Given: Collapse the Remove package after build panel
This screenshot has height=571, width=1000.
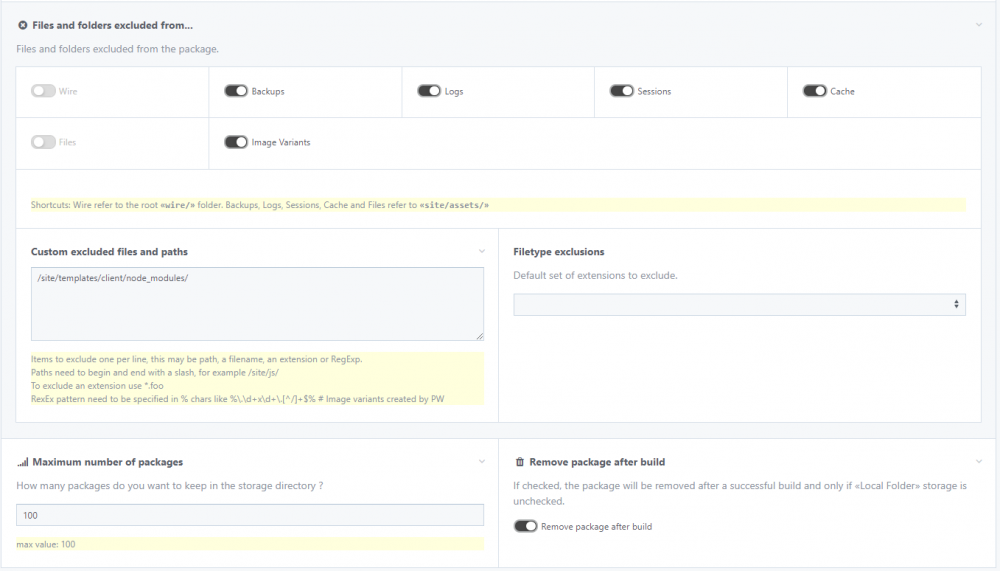Looking at the screenshot, I should pyautogui.click(x=979, y=462).
